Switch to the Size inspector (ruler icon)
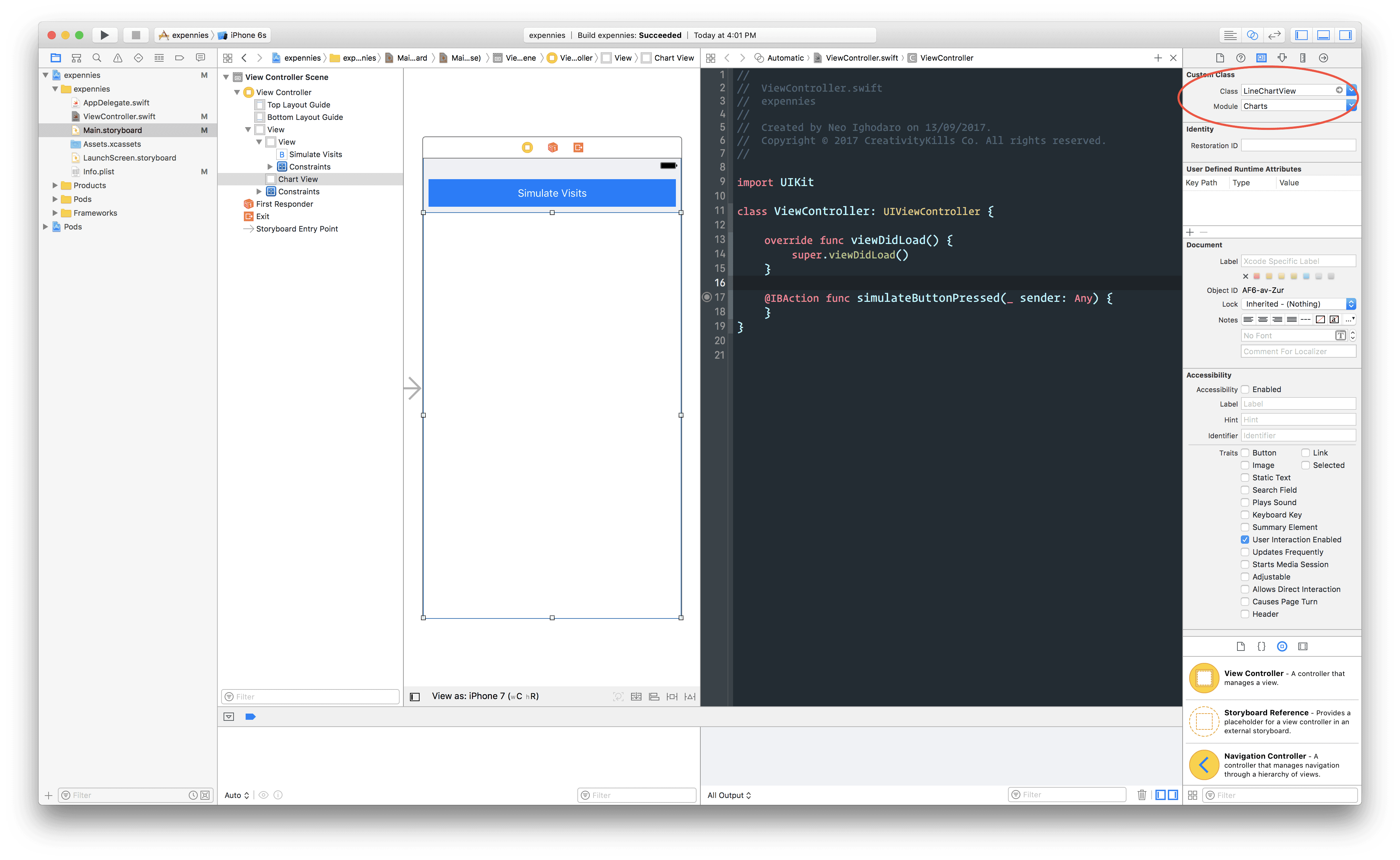This screenshot has height=860, width=1400. click(x=1303, y=58)
